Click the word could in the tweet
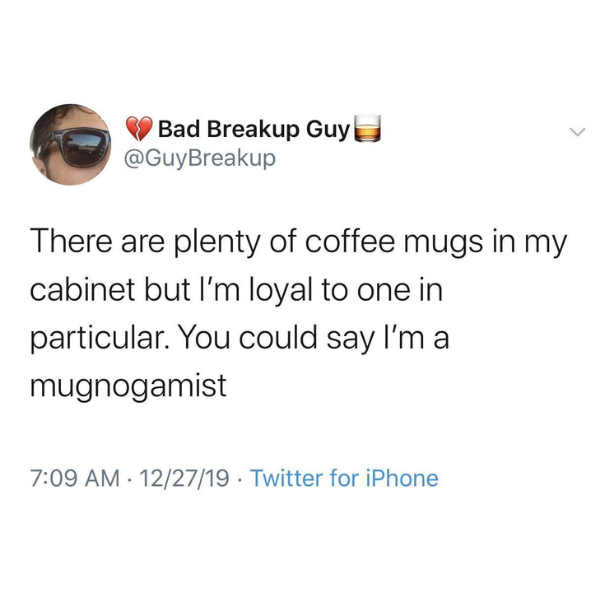Viewport: 600px width, 600px height. pos(278,337)
